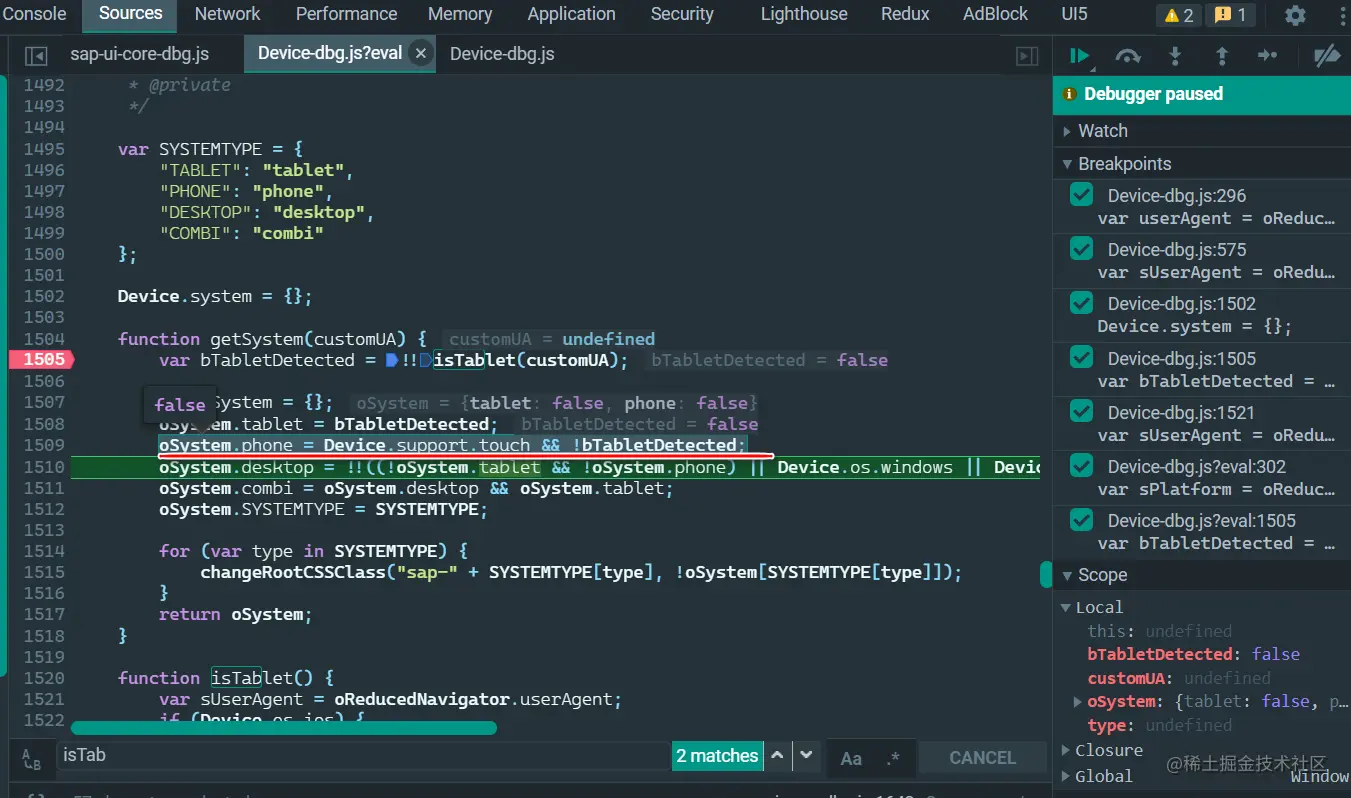Uncheck the Device-dbg.js:296 breakpoint

pos(1081,195)
